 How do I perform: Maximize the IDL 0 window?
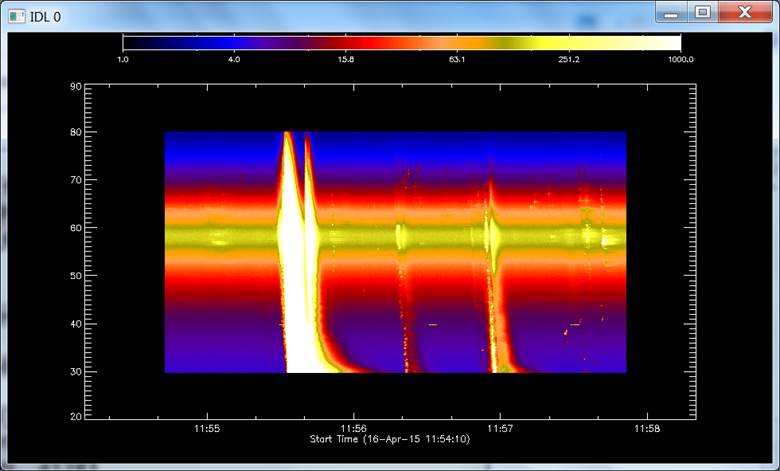pos(702,12)
